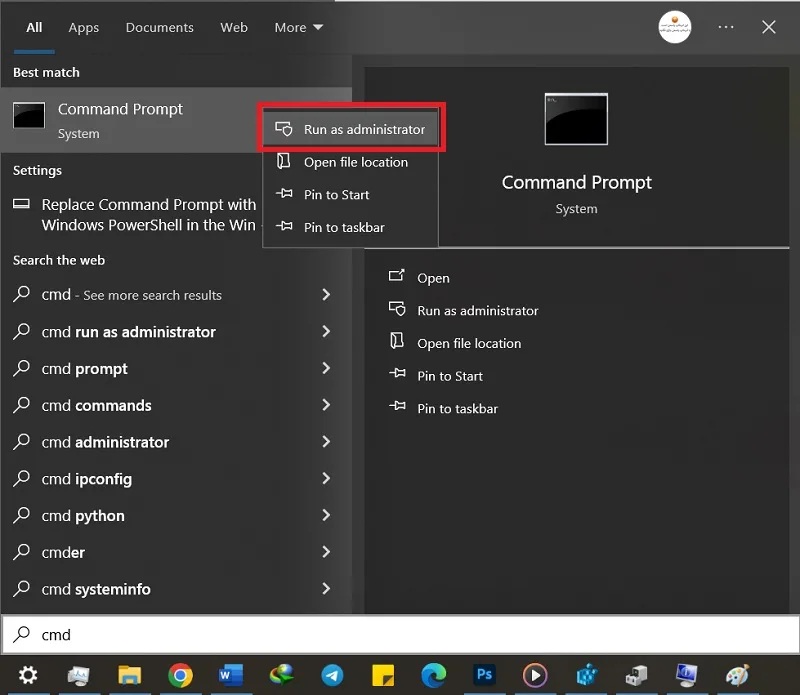Choose Pin to taskbar in context menu
800x695 pixels.
click(x=351, y=227)
